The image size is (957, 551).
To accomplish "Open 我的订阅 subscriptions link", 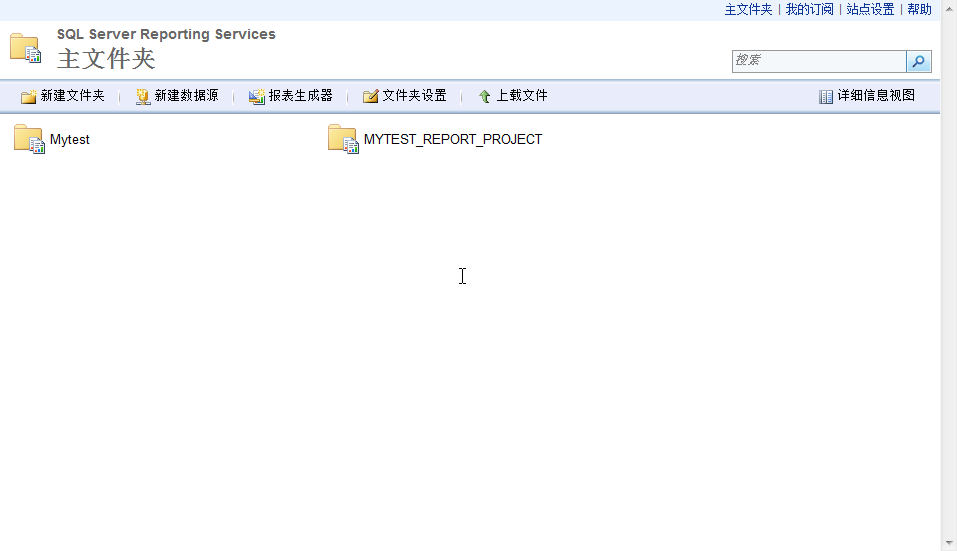I will pyautogui.click(x=809, y=9).
